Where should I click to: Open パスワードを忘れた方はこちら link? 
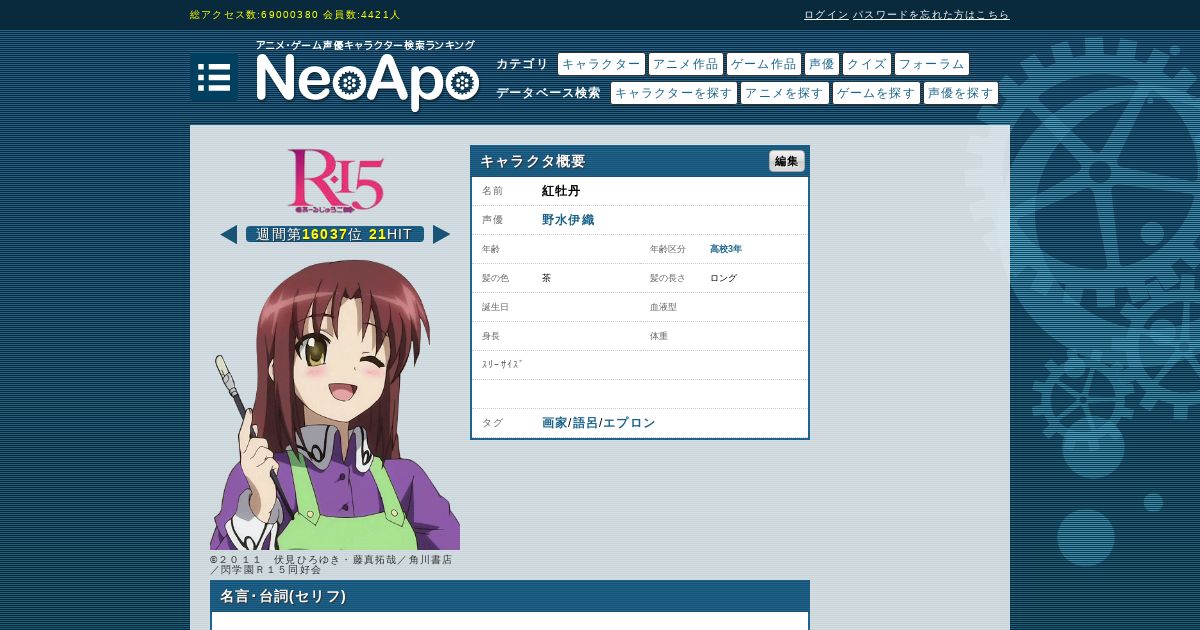pos(931,15)
